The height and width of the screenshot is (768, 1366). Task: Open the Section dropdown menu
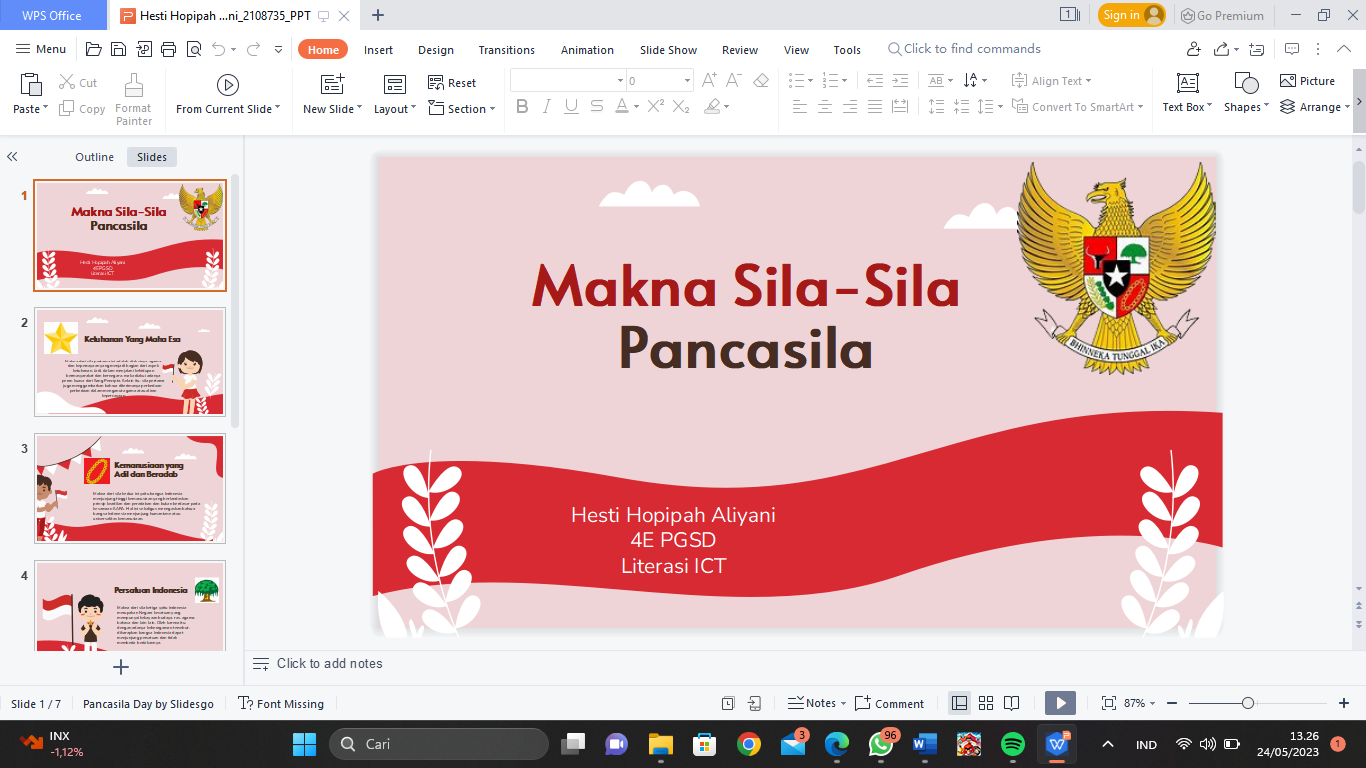point(461,109)
